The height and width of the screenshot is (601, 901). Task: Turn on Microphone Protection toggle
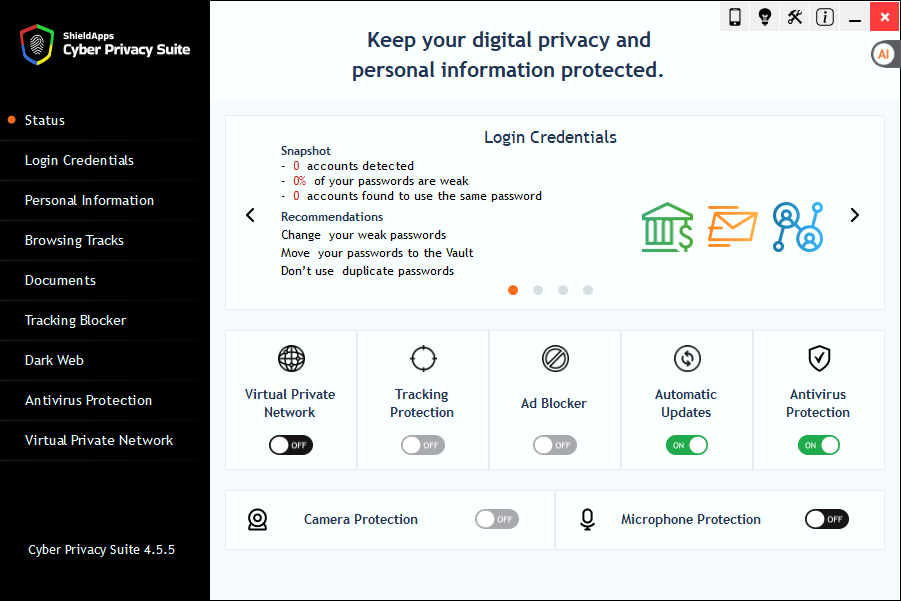[827, 519]
